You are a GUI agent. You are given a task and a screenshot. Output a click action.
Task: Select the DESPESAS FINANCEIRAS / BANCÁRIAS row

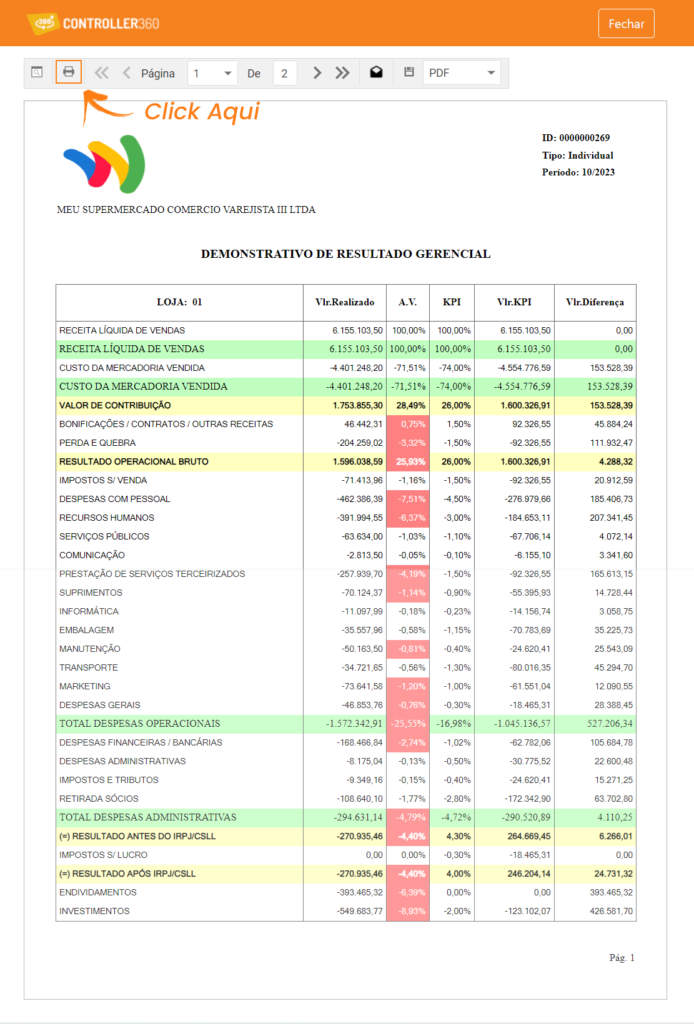(345, 743)
